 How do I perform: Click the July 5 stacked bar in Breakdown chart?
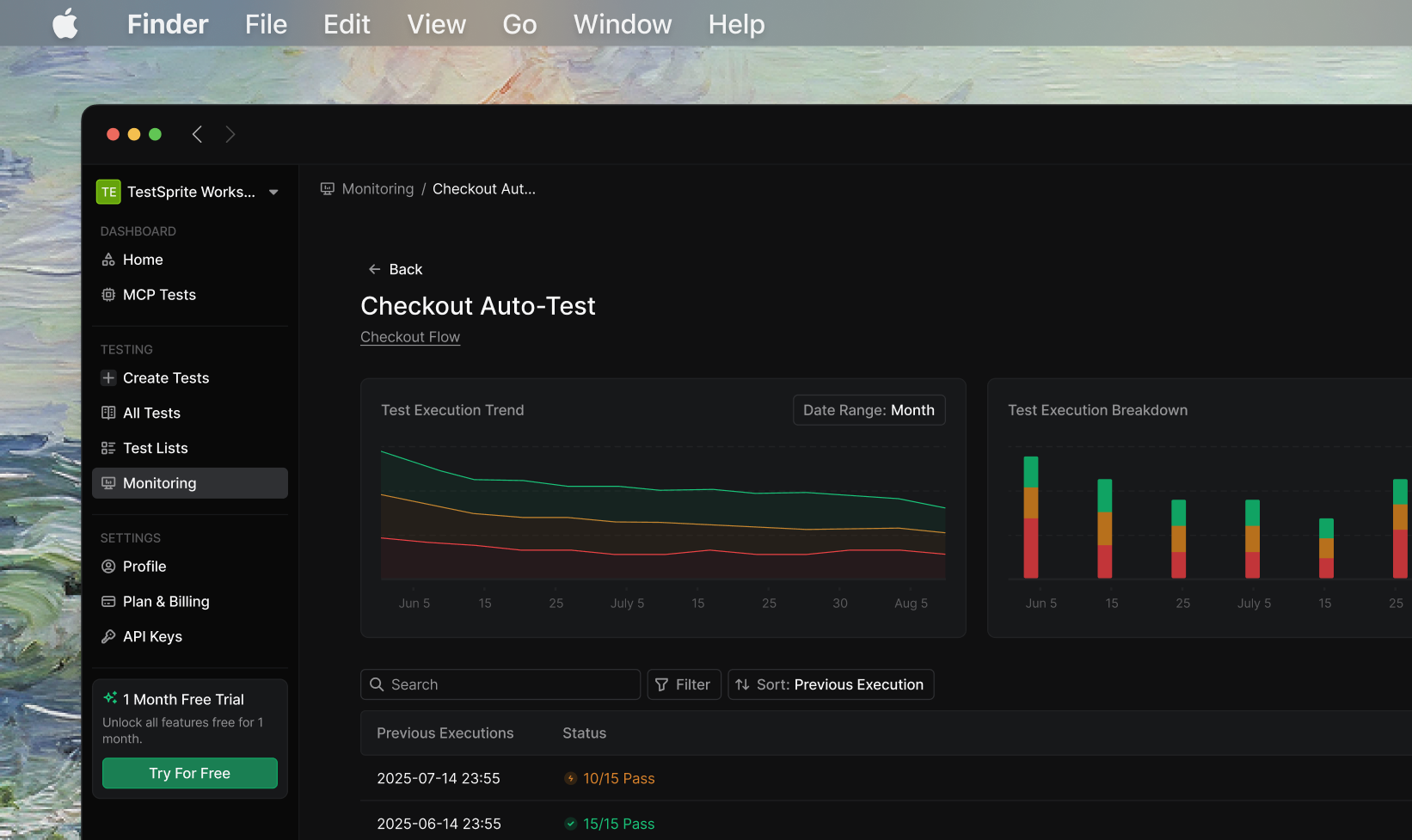coord(1253,538)
